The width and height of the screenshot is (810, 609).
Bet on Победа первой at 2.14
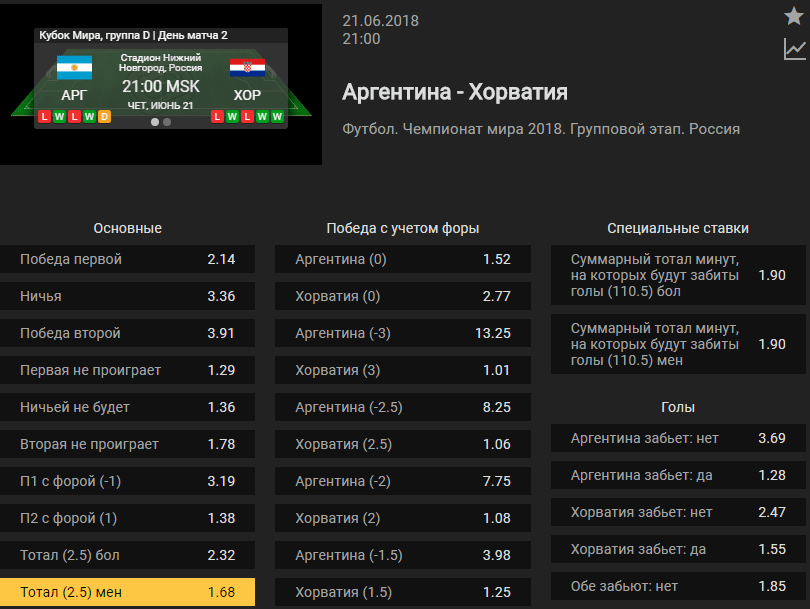[x=128, y=259]
